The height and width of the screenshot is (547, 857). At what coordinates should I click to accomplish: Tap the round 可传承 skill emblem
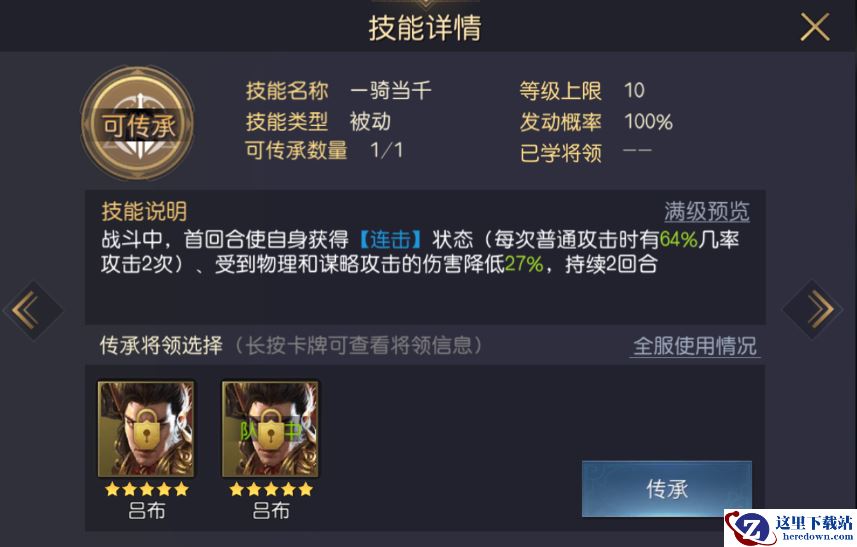click(x=138, y=123)
